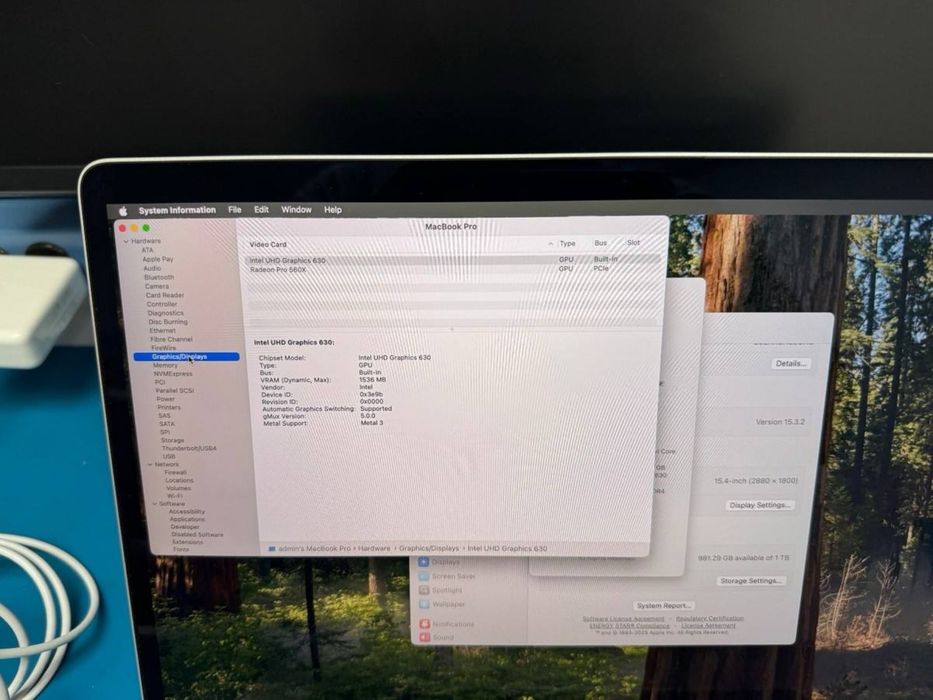Select PCI in the sidebar
This screenshot has height=700, width=933.
tap(160, 382)
